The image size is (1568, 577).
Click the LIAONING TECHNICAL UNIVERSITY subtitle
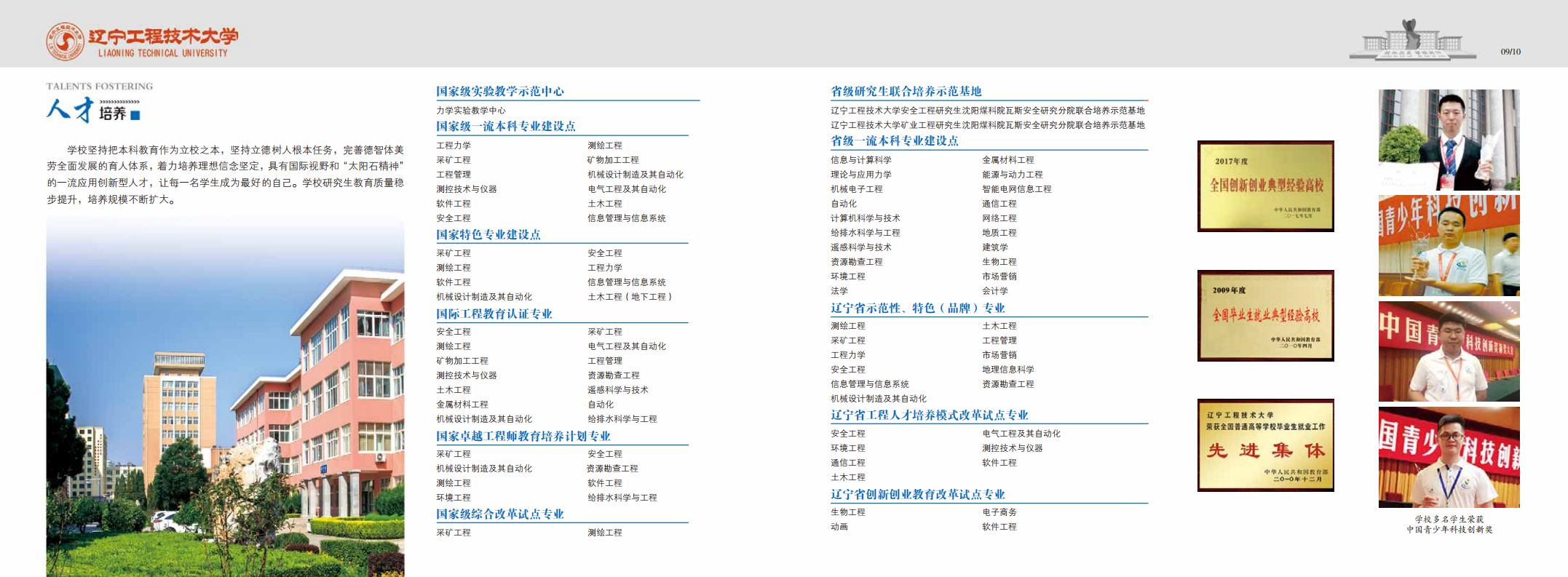pos(163,53)
